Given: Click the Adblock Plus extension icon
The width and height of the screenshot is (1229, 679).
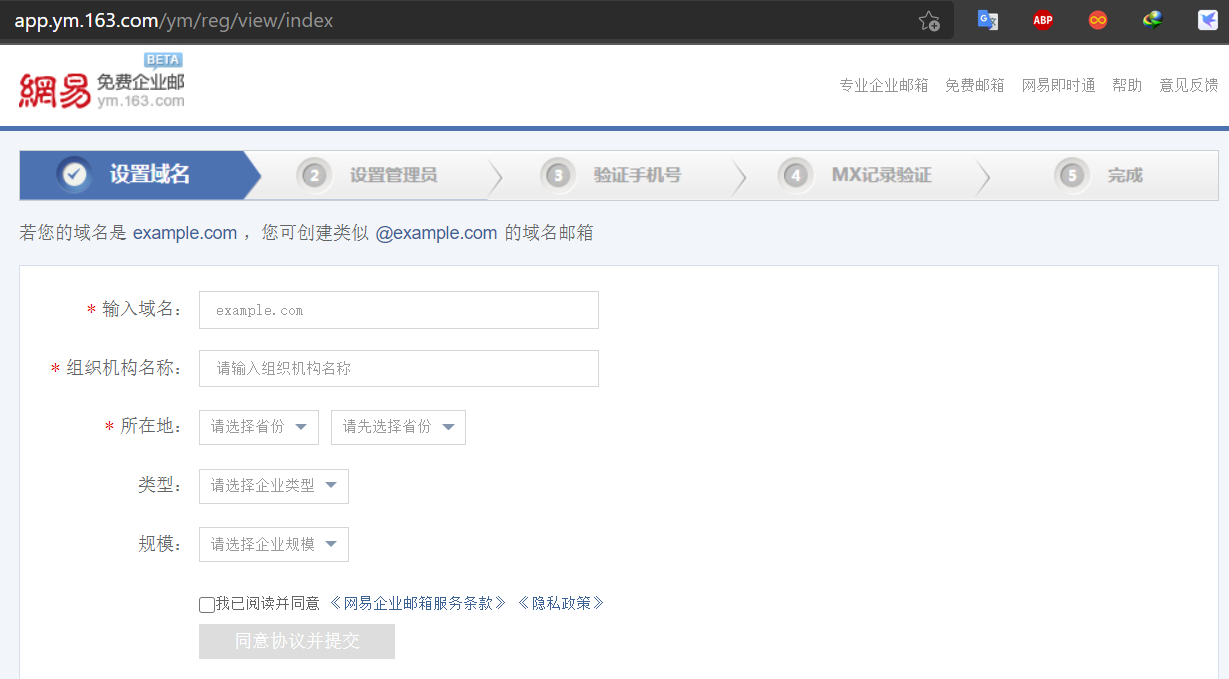Looking at the screenshot, I should [x=1042, y=19].
